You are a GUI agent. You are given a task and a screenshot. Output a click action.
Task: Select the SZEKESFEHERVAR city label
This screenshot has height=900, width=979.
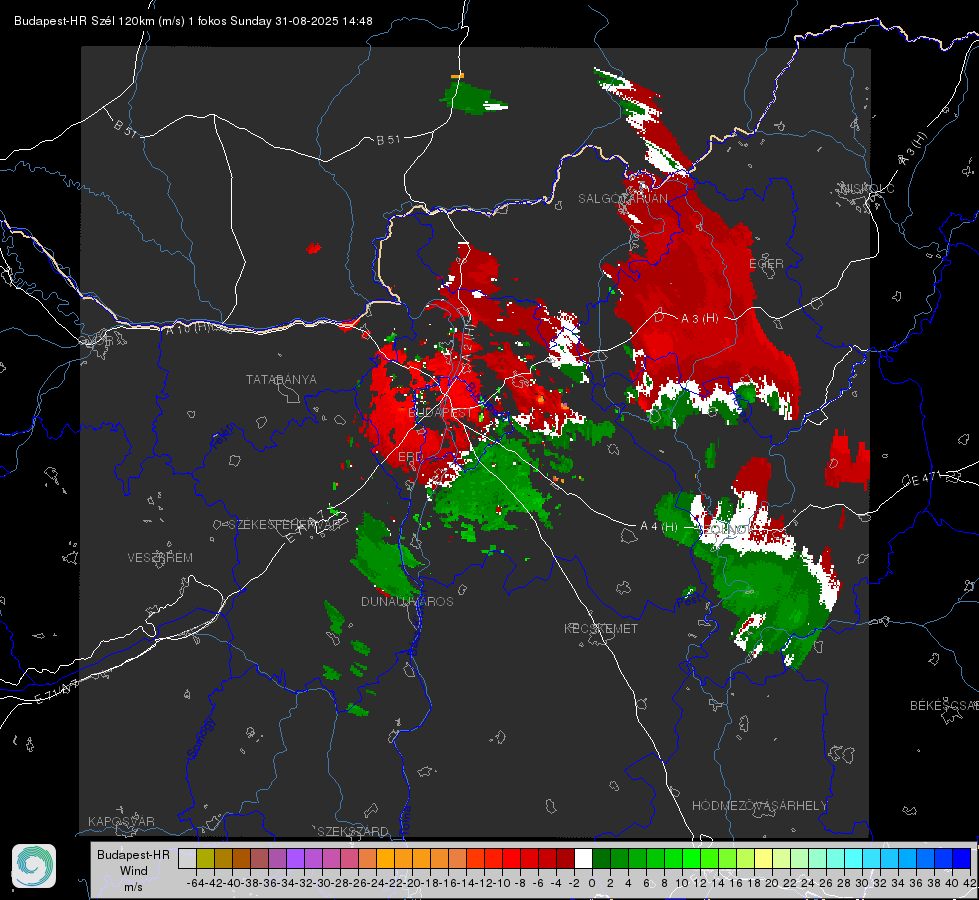tap(284, 525)
